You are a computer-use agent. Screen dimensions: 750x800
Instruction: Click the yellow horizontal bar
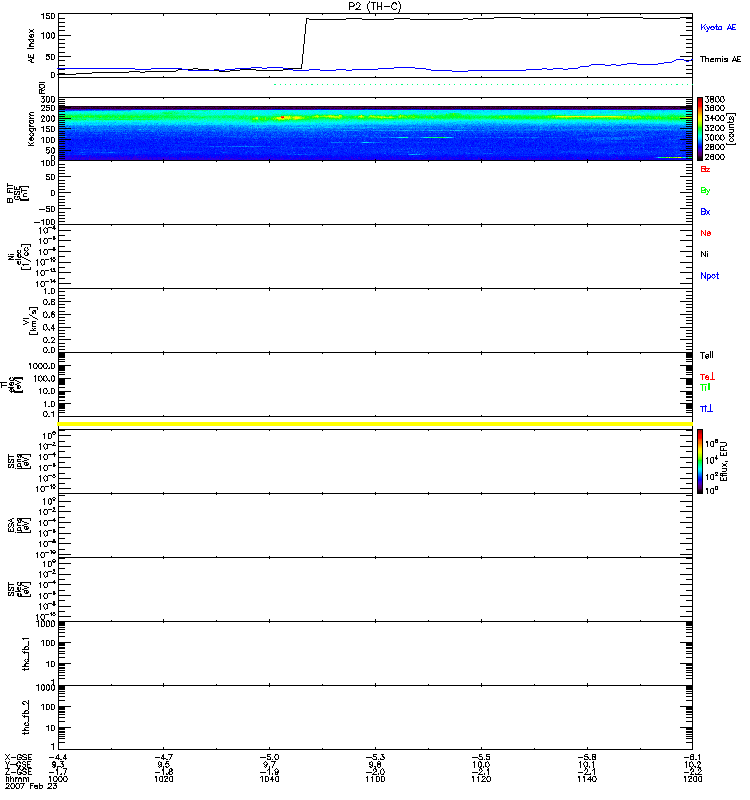click(375, 424)
